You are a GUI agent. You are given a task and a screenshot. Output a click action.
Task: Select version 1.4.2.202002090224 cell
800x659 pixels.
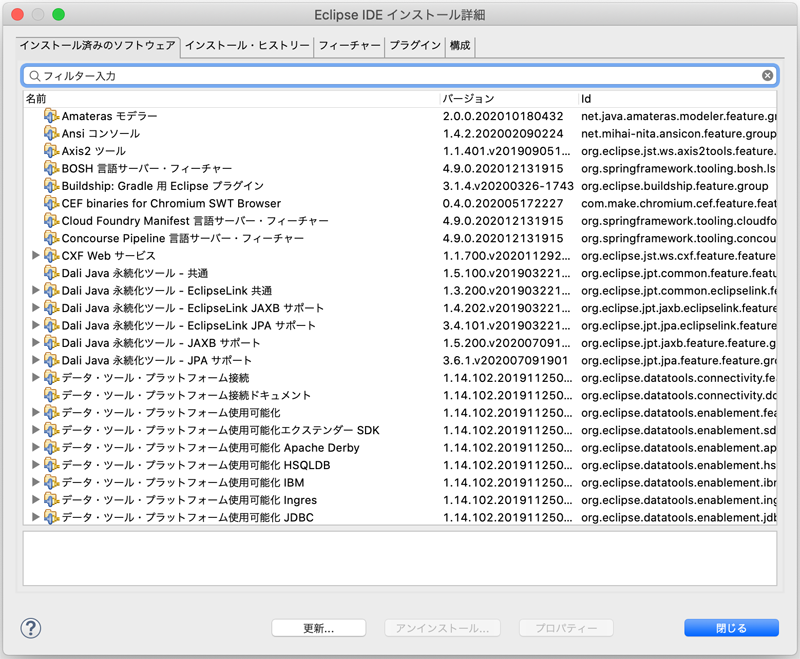pyautogui.click(x=503, y=134)
